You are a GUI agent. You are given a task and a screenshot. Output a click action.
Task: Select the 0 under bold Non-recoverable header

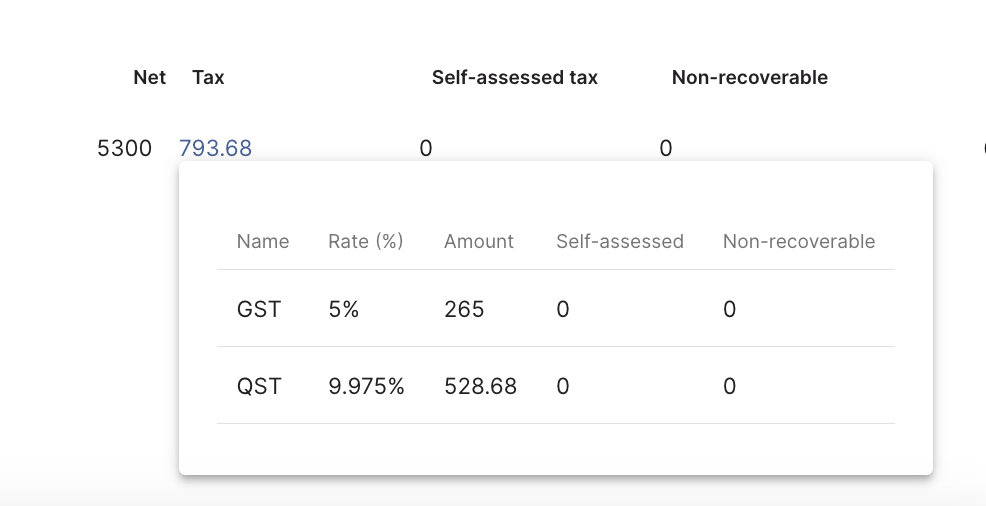[666, 148]
